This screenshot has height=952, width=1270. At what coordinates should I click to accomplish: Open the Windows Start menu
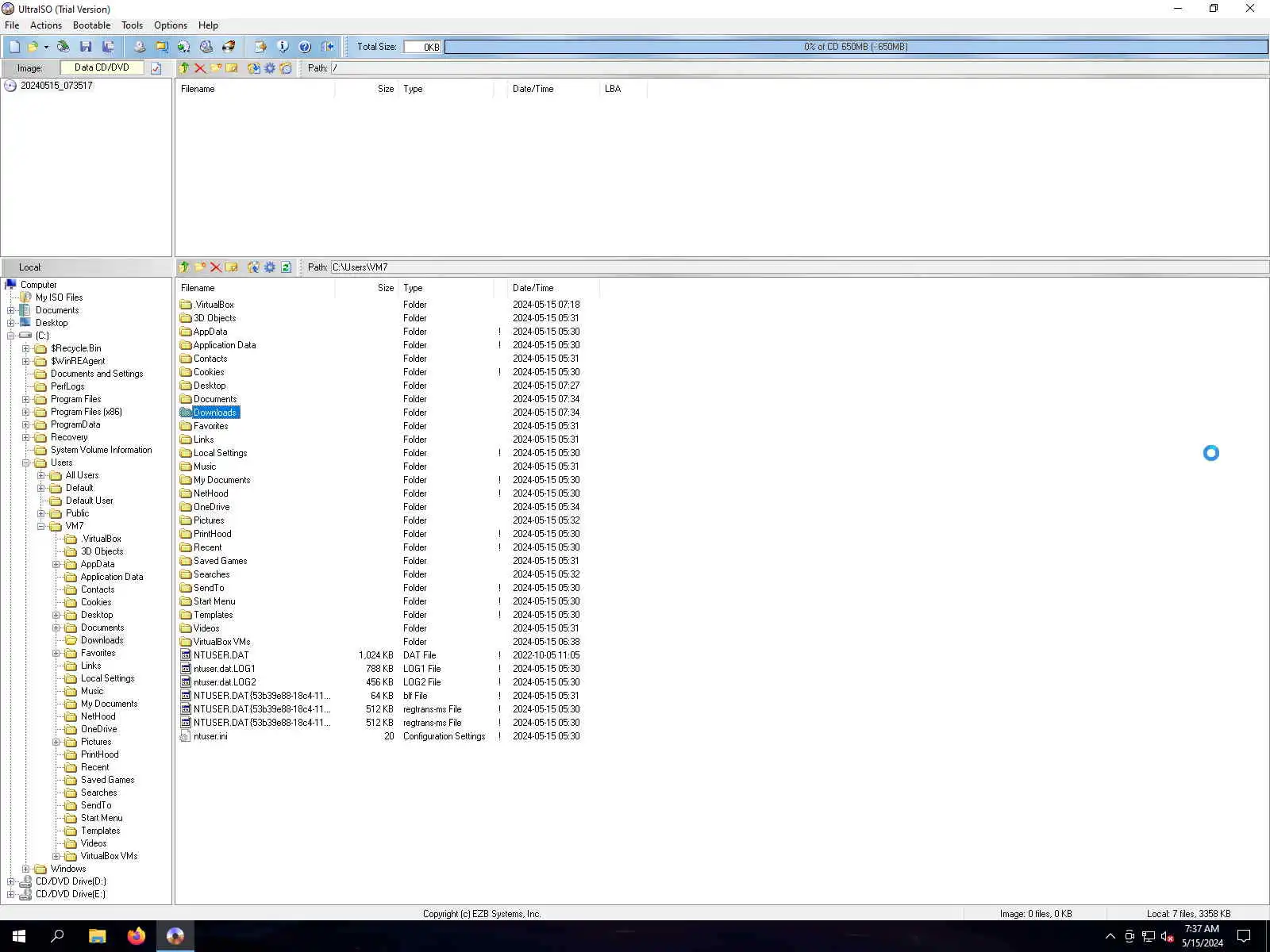pos(19,936)
